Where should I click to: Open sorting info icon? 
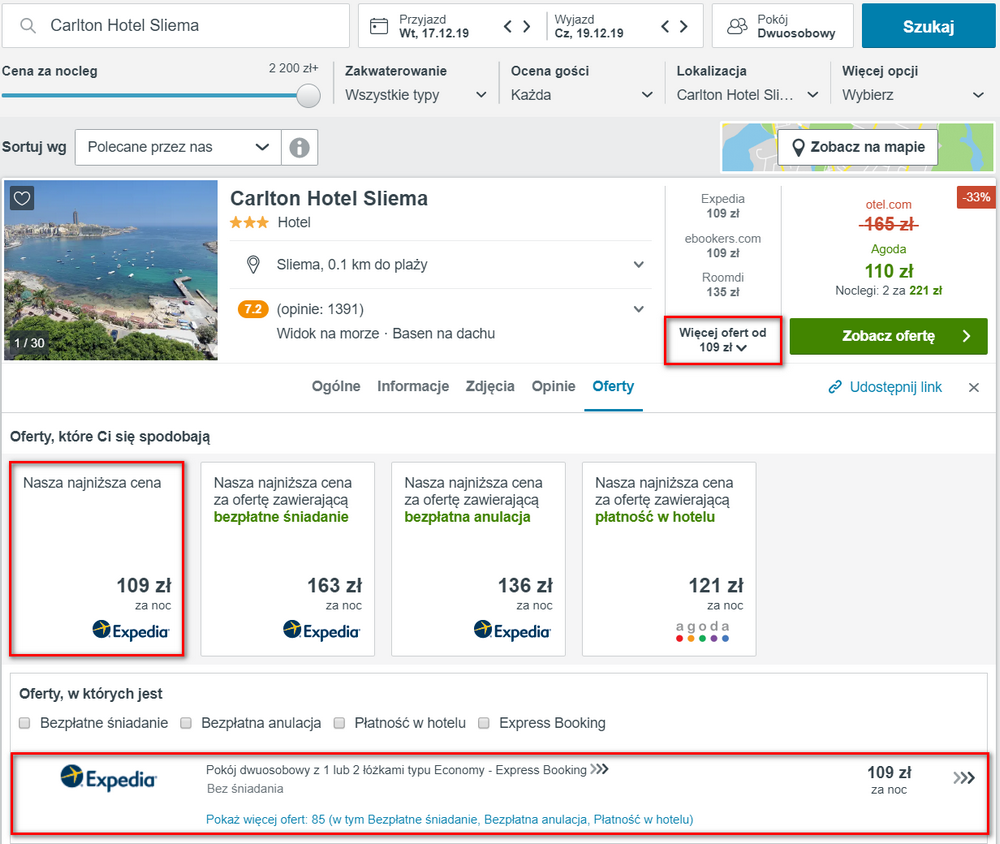(x=299, y=147)
